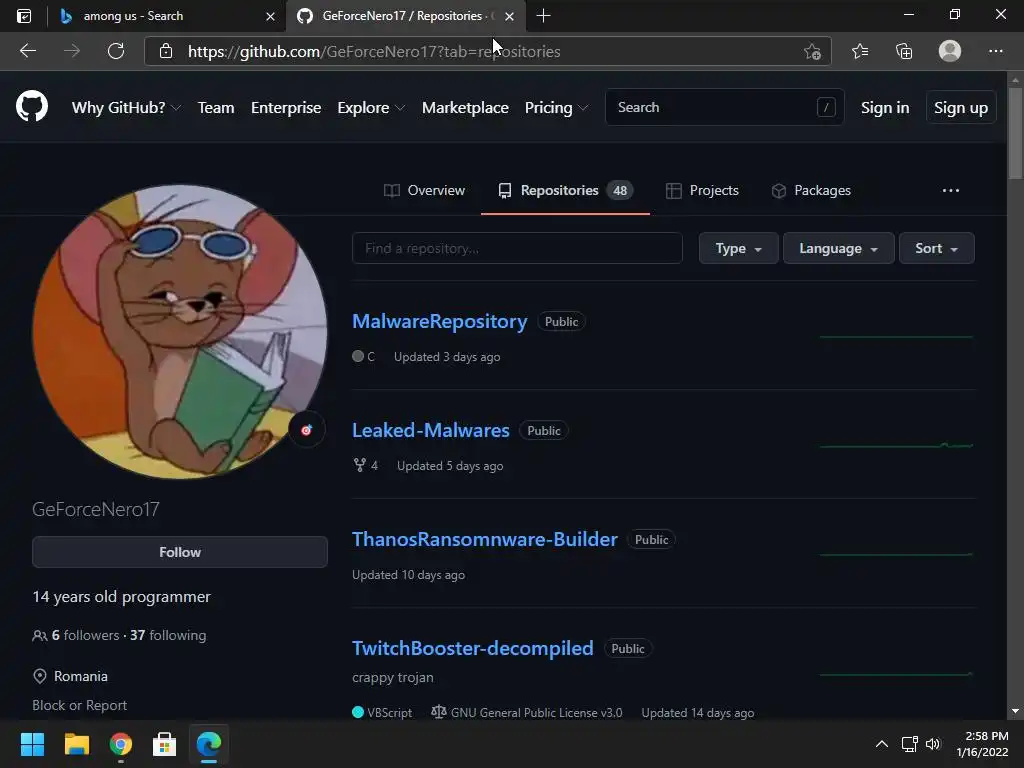Switch to the Projects tab
The height and width of the screenshot is (768, 1024).
[x=702, y=191]
